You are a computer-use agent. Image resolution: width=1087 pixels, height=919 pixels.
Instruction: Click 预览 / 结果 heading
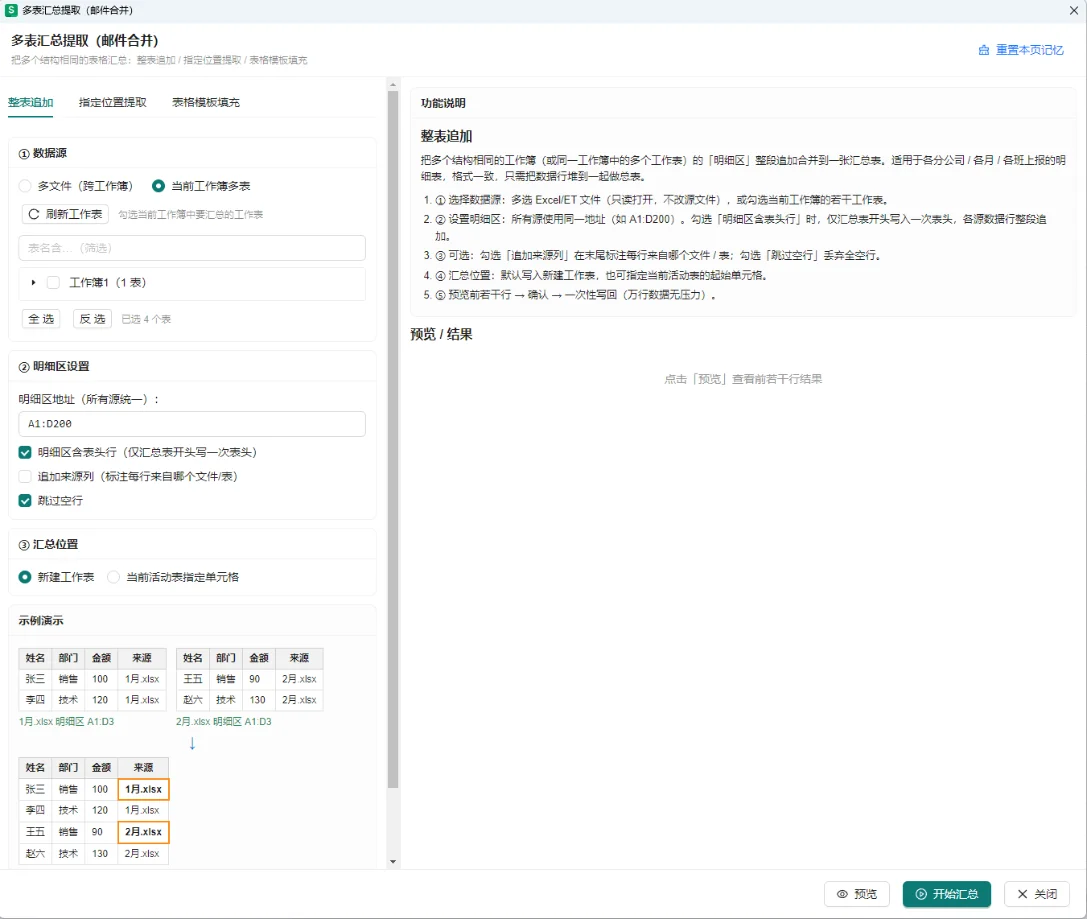(442, 334)
